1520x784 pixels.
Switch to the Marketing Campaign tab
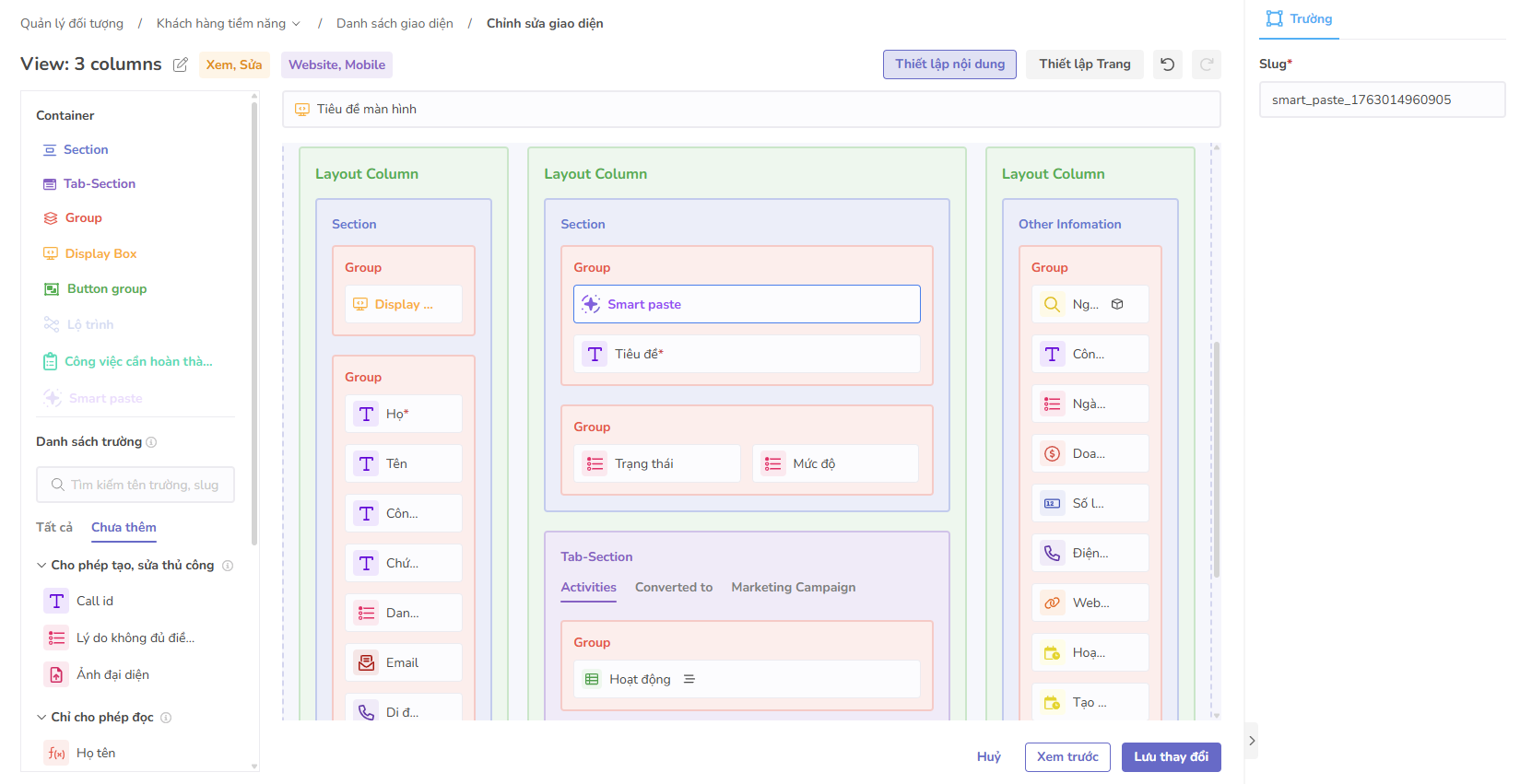pyautogui.click(x=793, y=587)
